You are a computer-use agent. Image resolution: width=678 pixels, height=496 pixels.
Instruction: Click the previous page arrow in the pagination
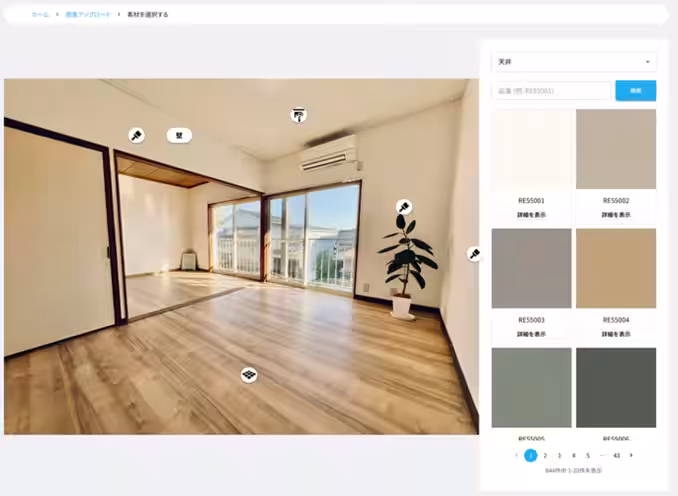coord(516,455)
